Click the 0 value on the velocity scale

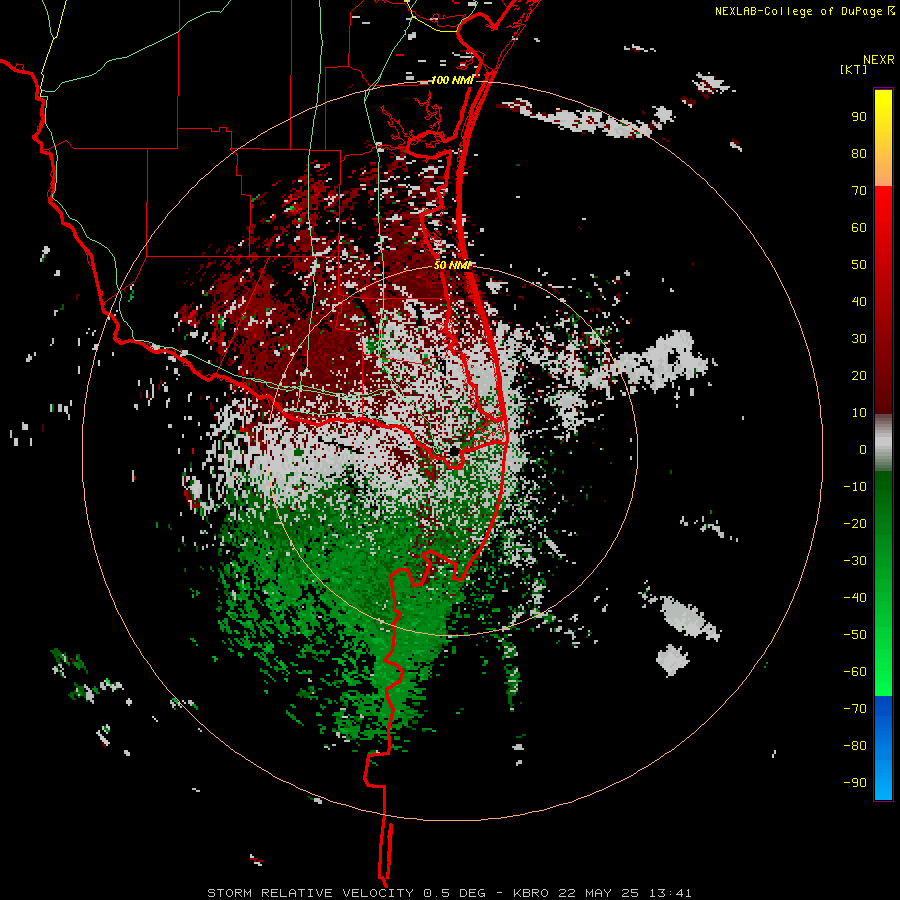(863, 450)
